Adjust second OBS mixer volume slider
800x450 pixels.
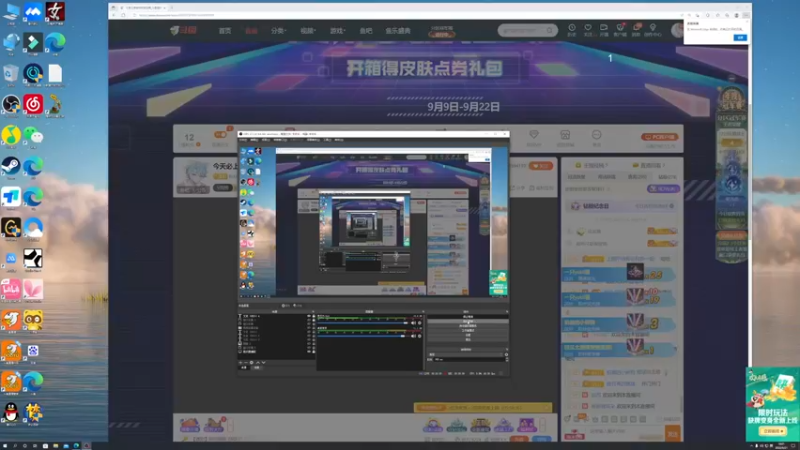click(x=363, y=336)
